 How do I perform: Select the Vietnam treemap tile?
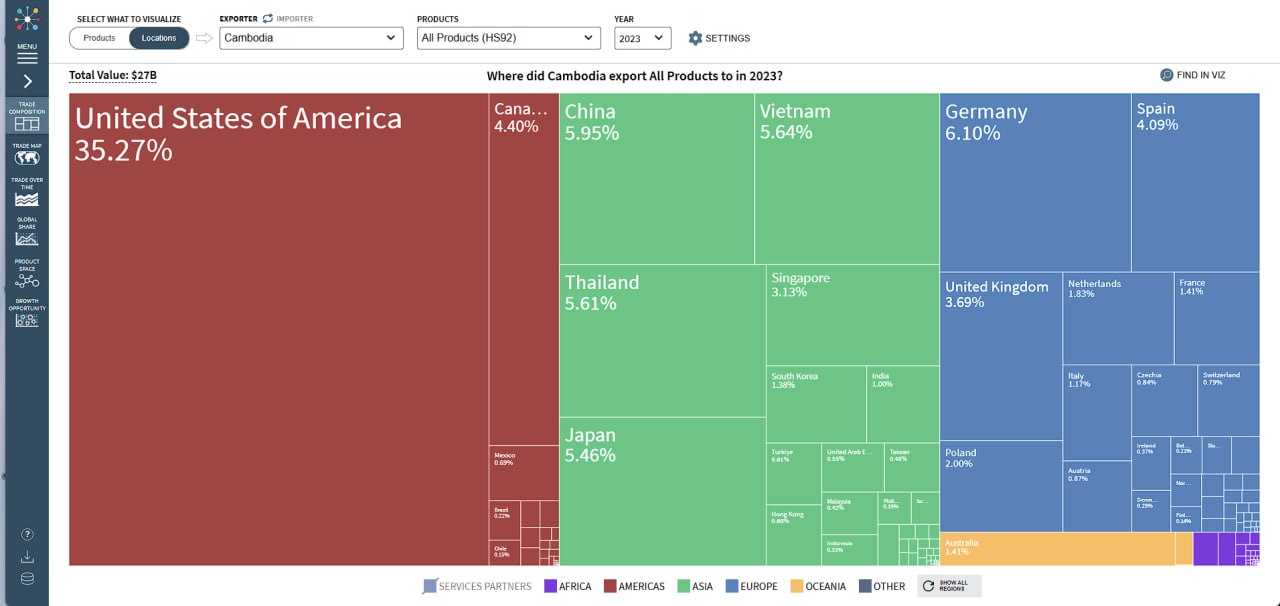pos(846,179)
